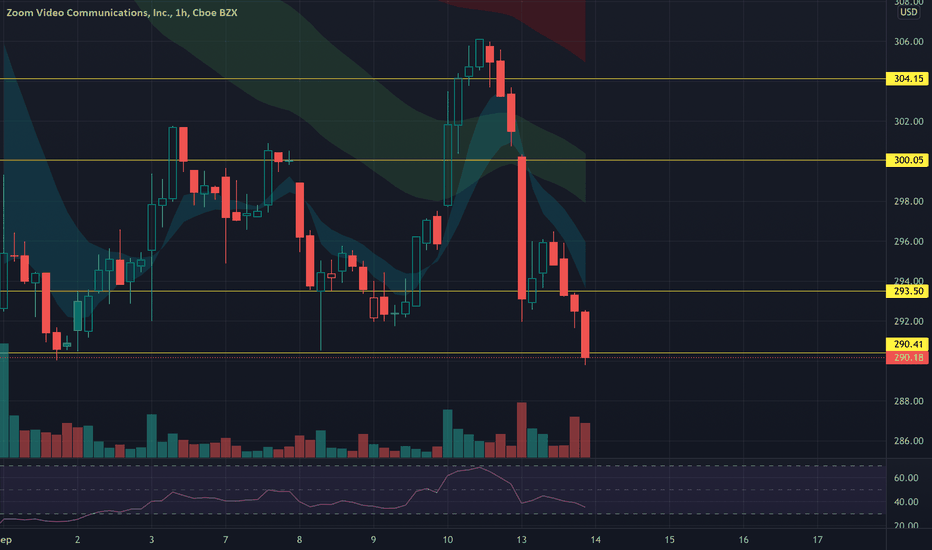The width and height of the screenshot is (932, 550).
Task: Click the 288.00 price axis value
Action: tap(909, 401)
